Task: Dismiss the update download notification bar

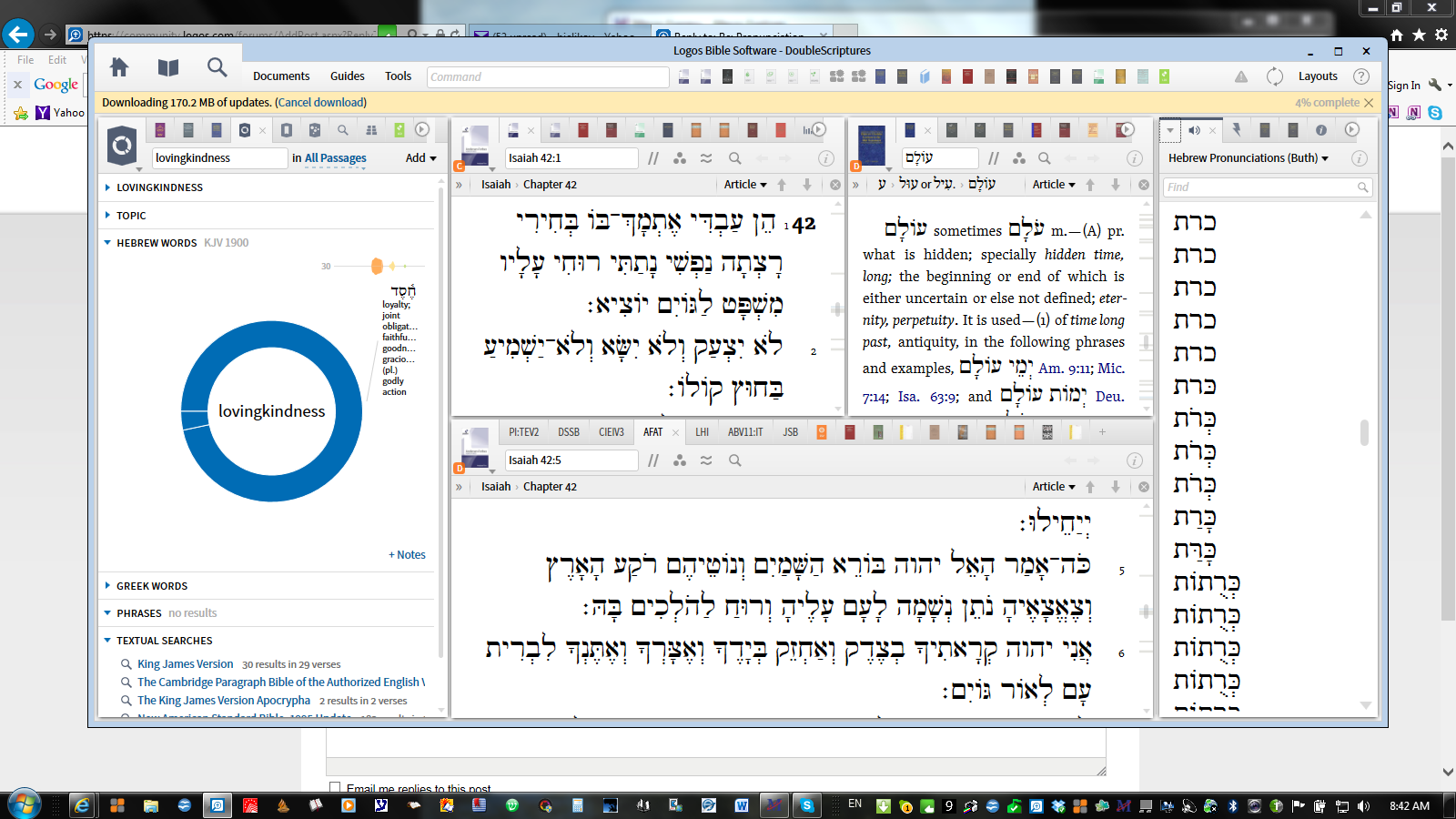Action: tap(1369, 103)
